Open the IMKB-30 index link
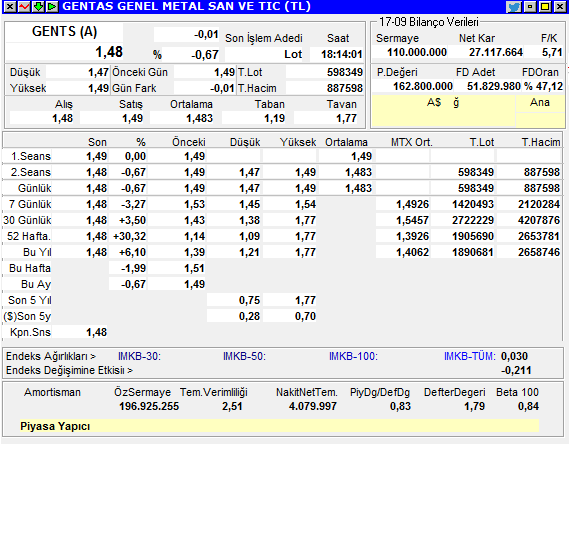The image size is (569, 542). tap(139, 356)
